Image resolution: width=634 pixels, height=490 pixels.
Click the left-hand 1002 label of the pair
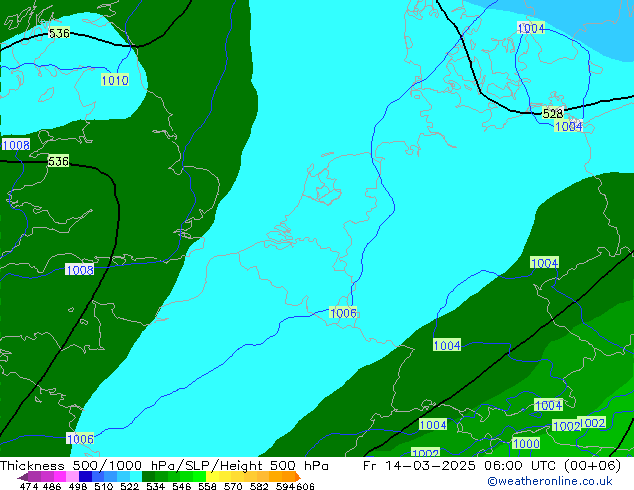[x=566, y=426]
